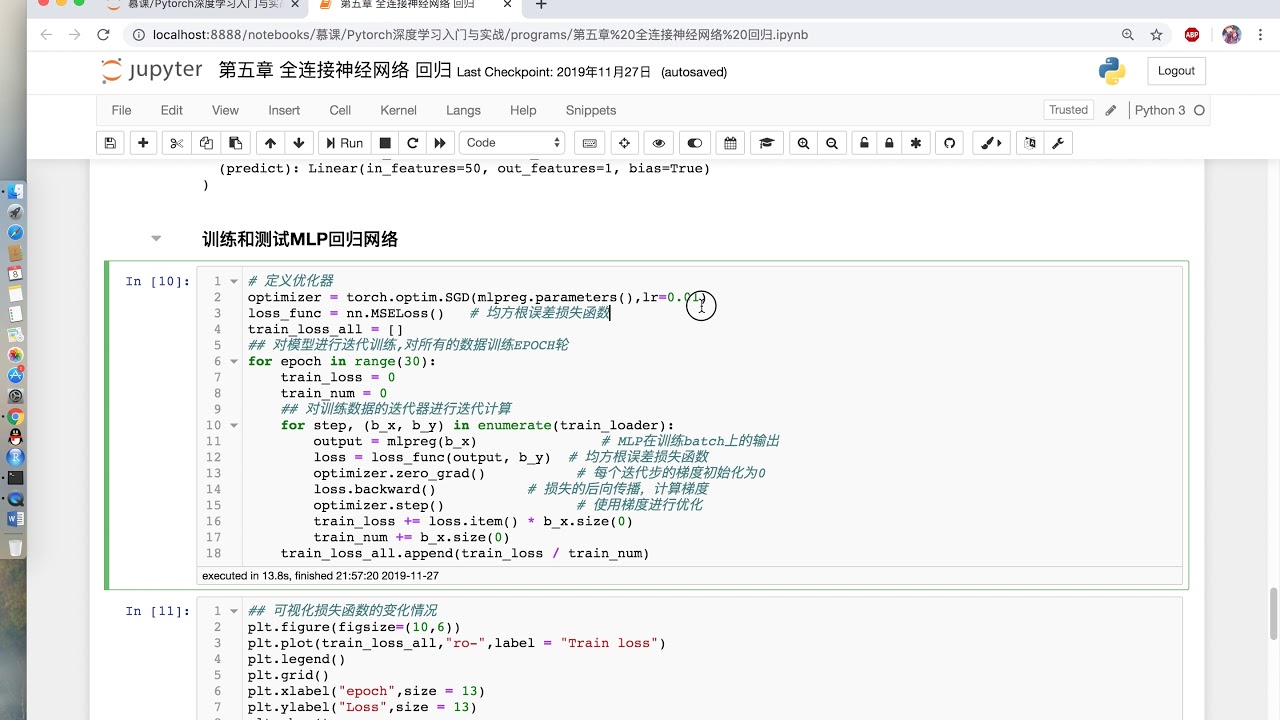Zoom out with the magnifier minus icon

tap(832, 143)
